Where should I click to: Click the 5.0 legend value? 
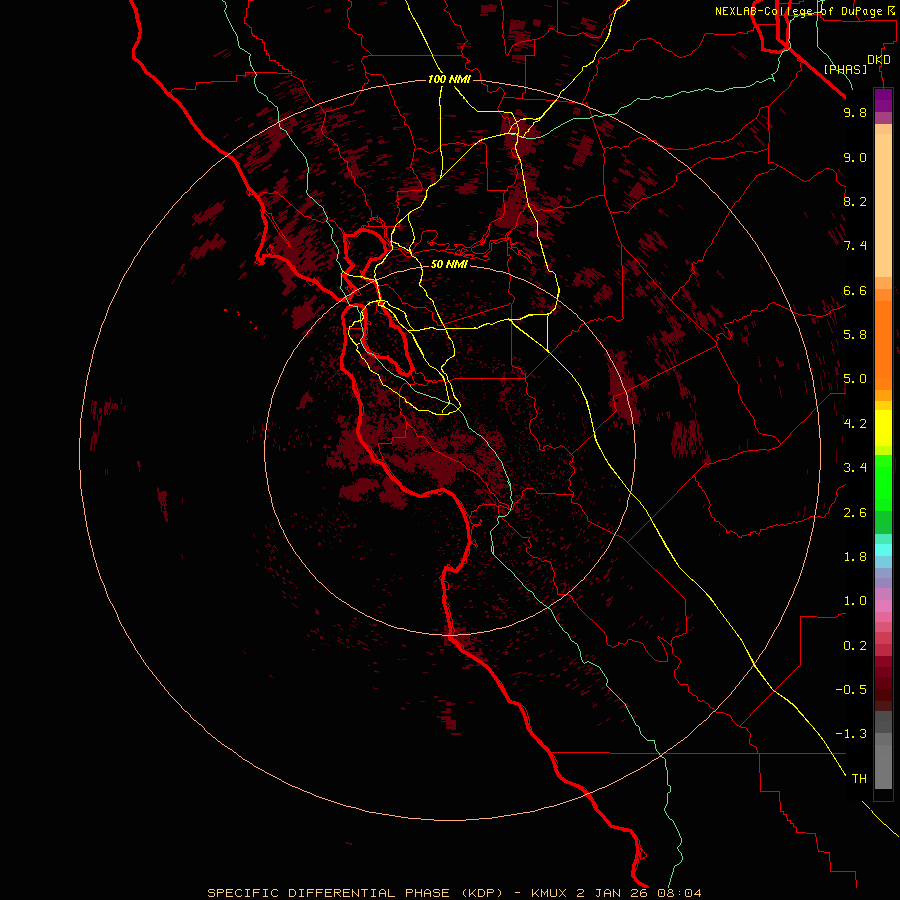855,379
